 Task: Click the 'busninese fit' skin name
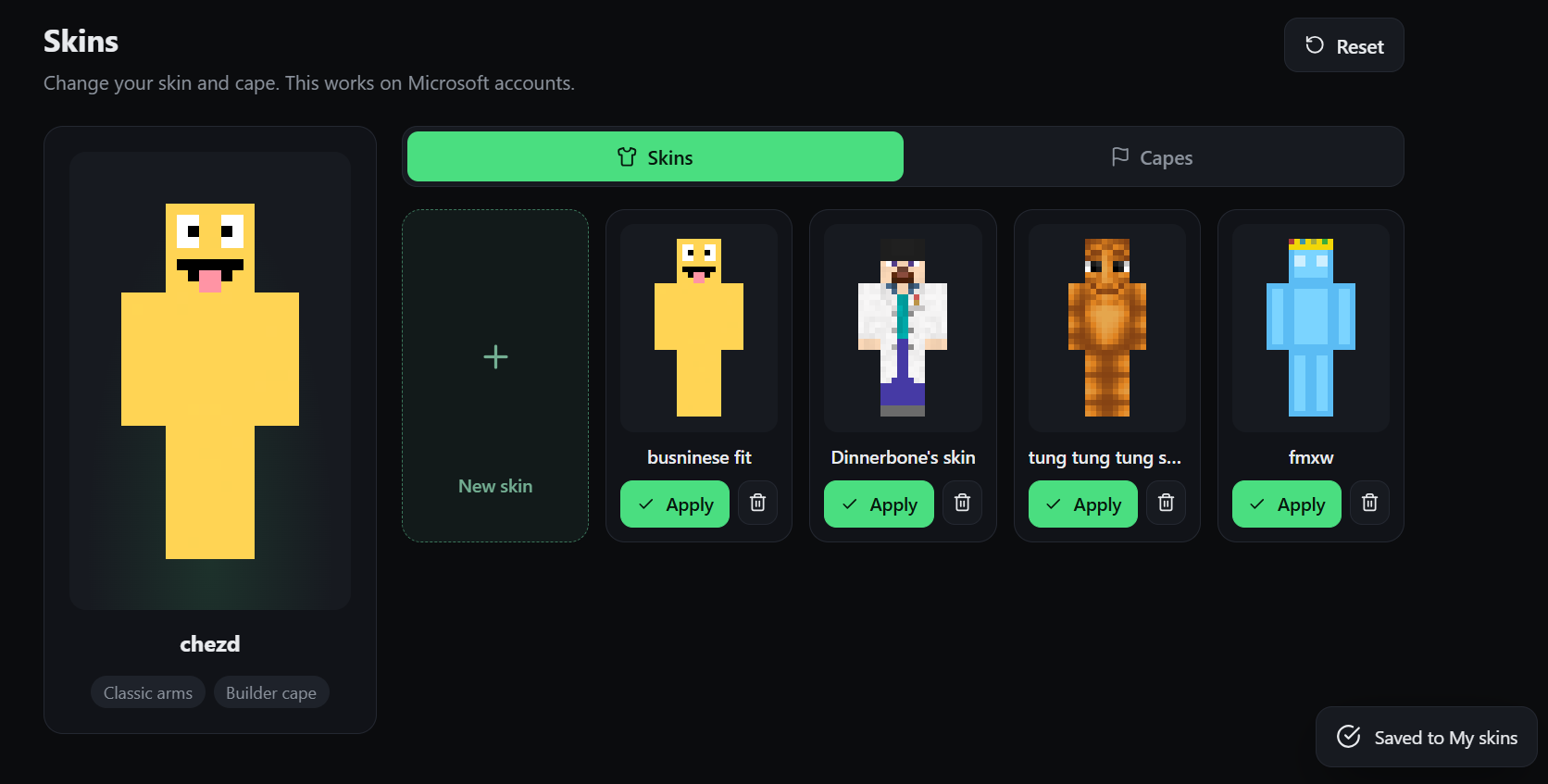coord(699,457)
